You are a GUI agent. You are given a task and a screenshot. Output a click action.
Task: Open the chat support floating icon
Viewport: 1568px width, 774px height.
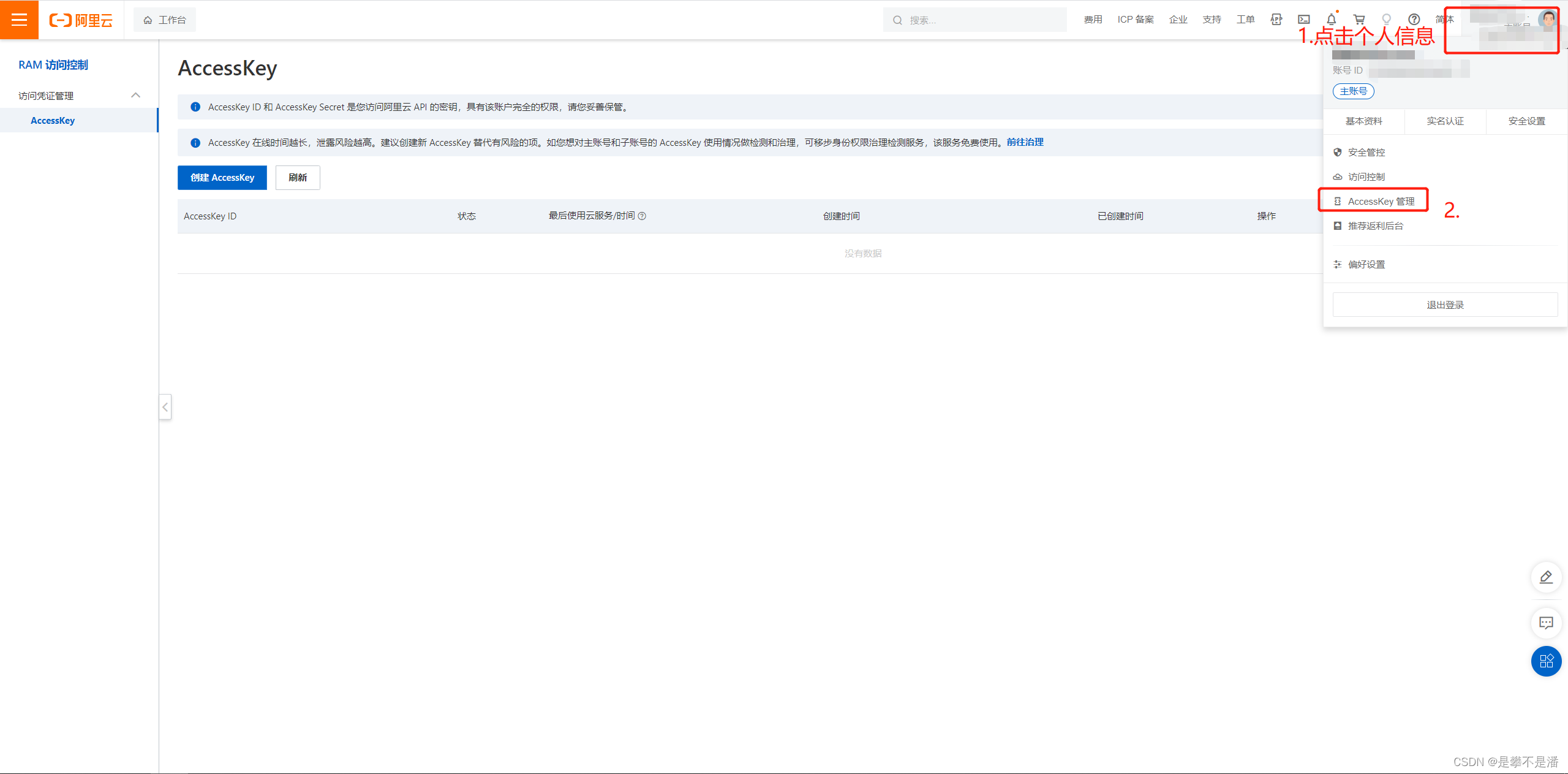(x=1546, y=623)
